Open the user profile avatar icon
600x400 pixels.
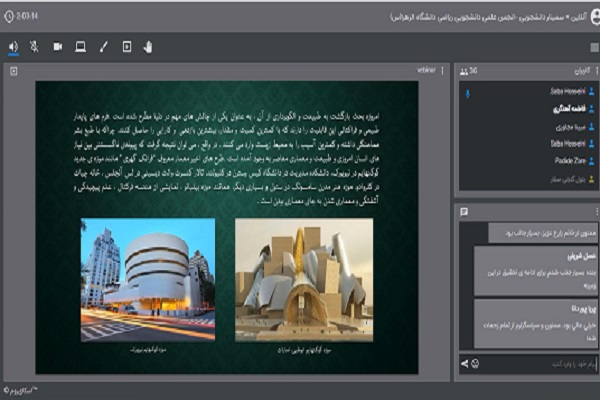[x=595, y=17]
